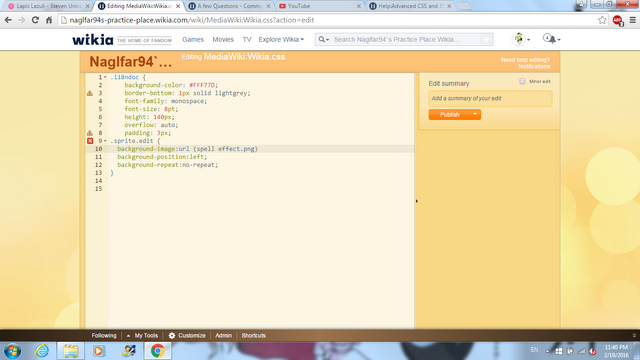The image size is (640, 360).
Task: Click the Following link in the toolbar
Action: click(104, 336)
